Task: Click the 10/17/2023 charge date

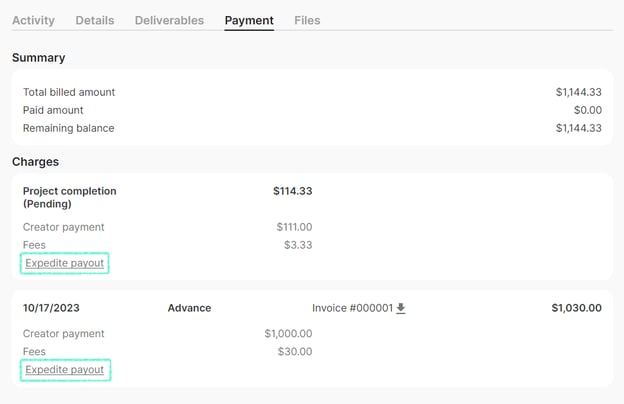Action: tap(50, 308)
